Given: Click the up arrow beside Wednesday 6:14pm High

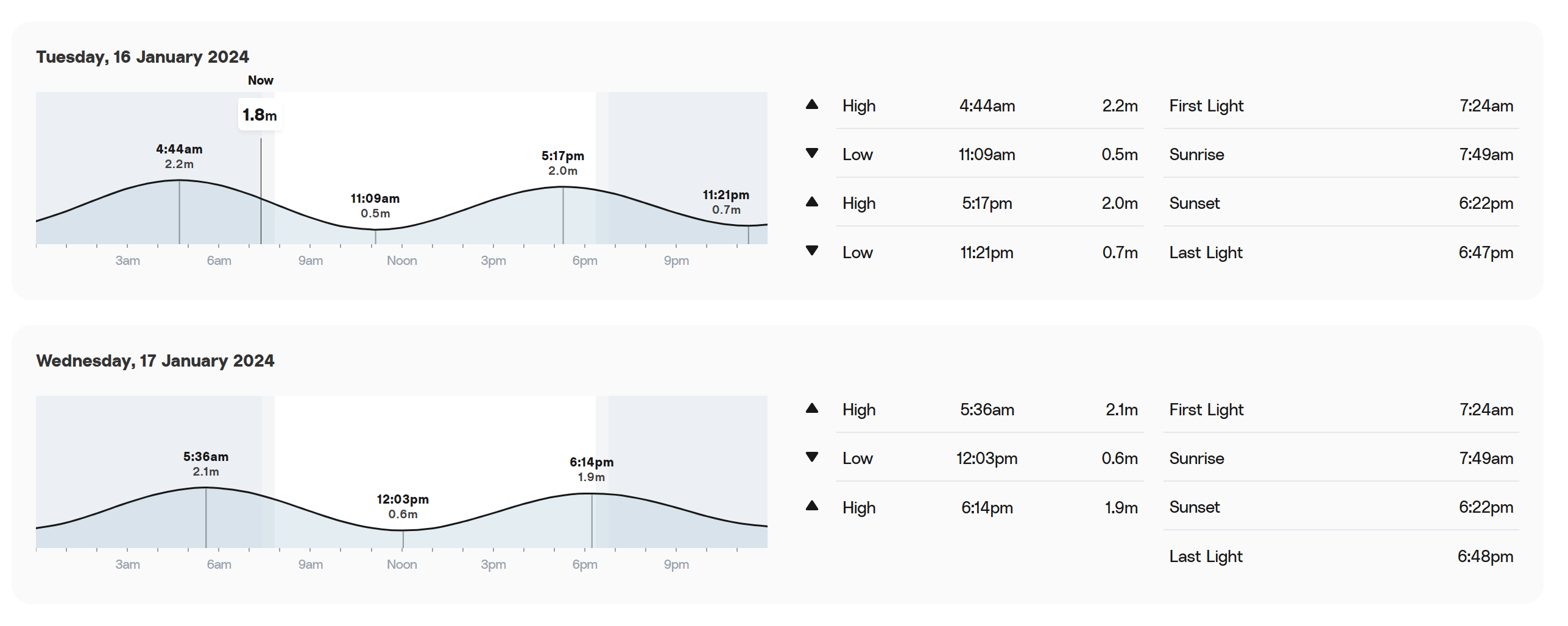Looking at the screenshot, I should pyautogui.click(x=811, y=506).
